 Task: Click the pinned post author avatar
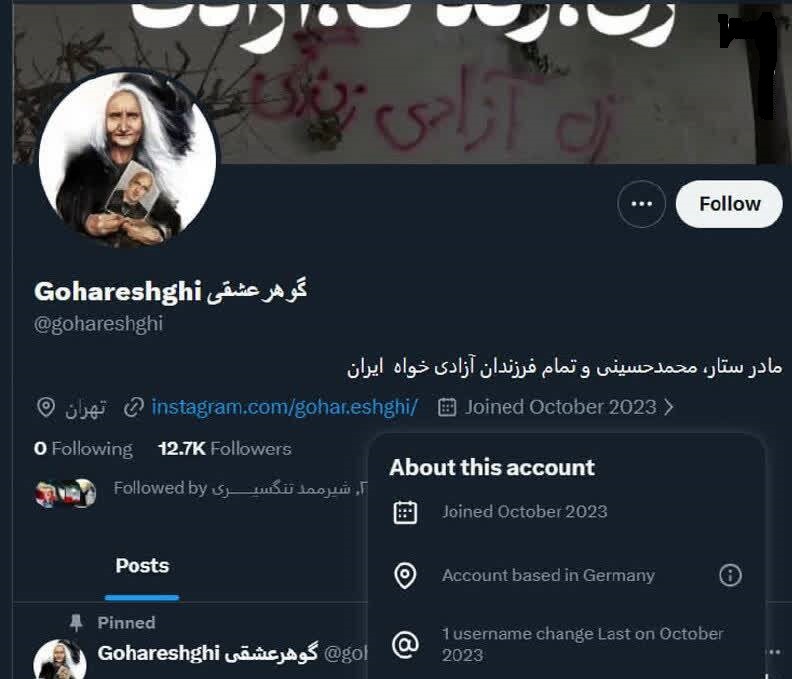click(x=60, y=659)
